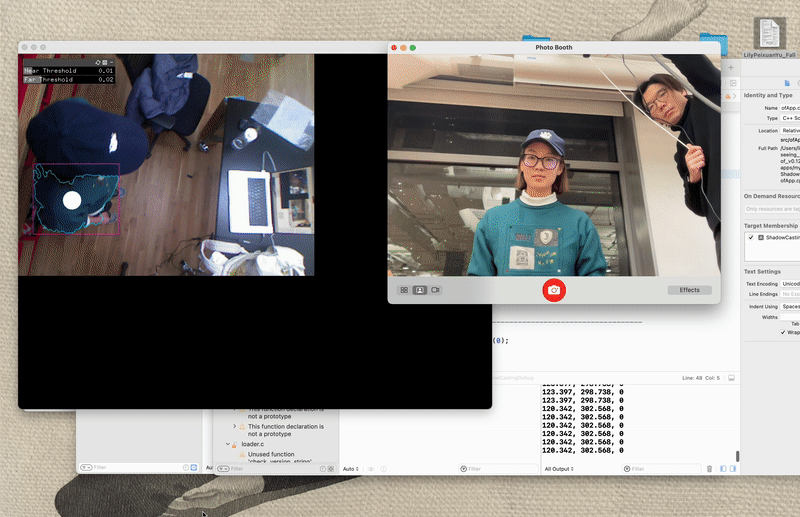The width and height of the screenshot is (800, 517).
Task: Click the load settings icon in the GUI panel
Action: 98,62
